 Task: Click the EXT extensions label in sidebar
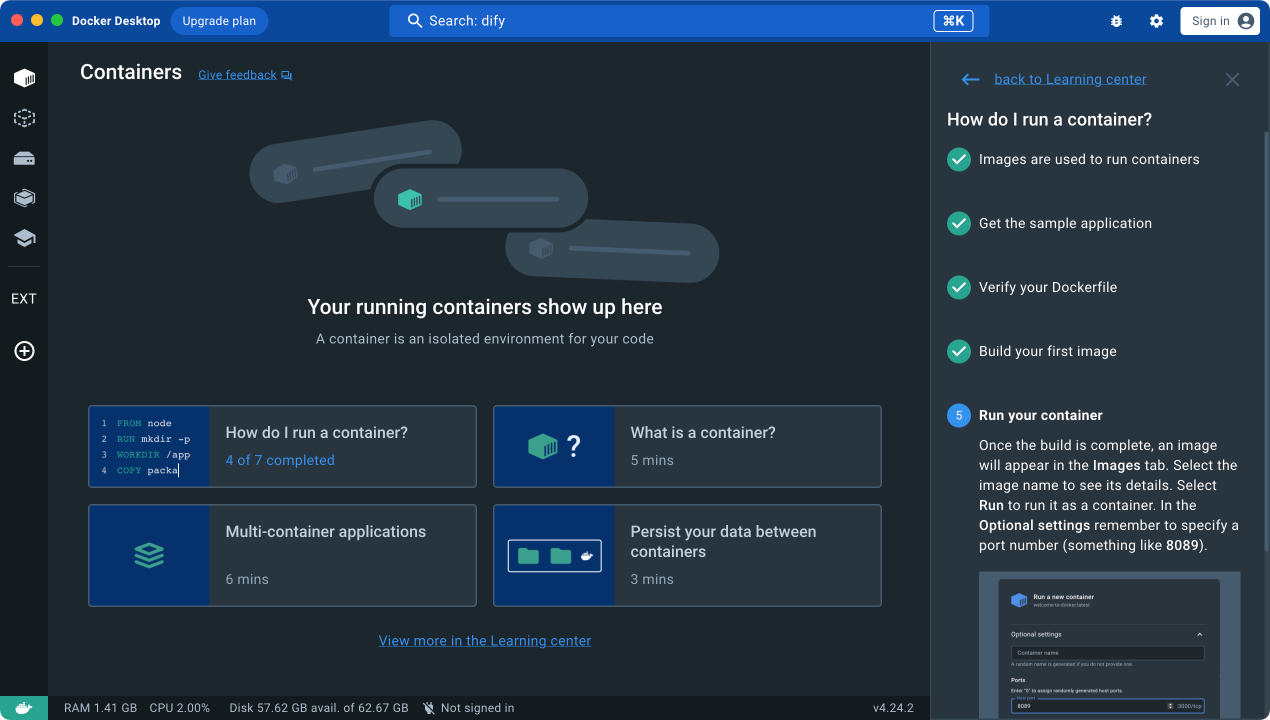pos(24,299)
